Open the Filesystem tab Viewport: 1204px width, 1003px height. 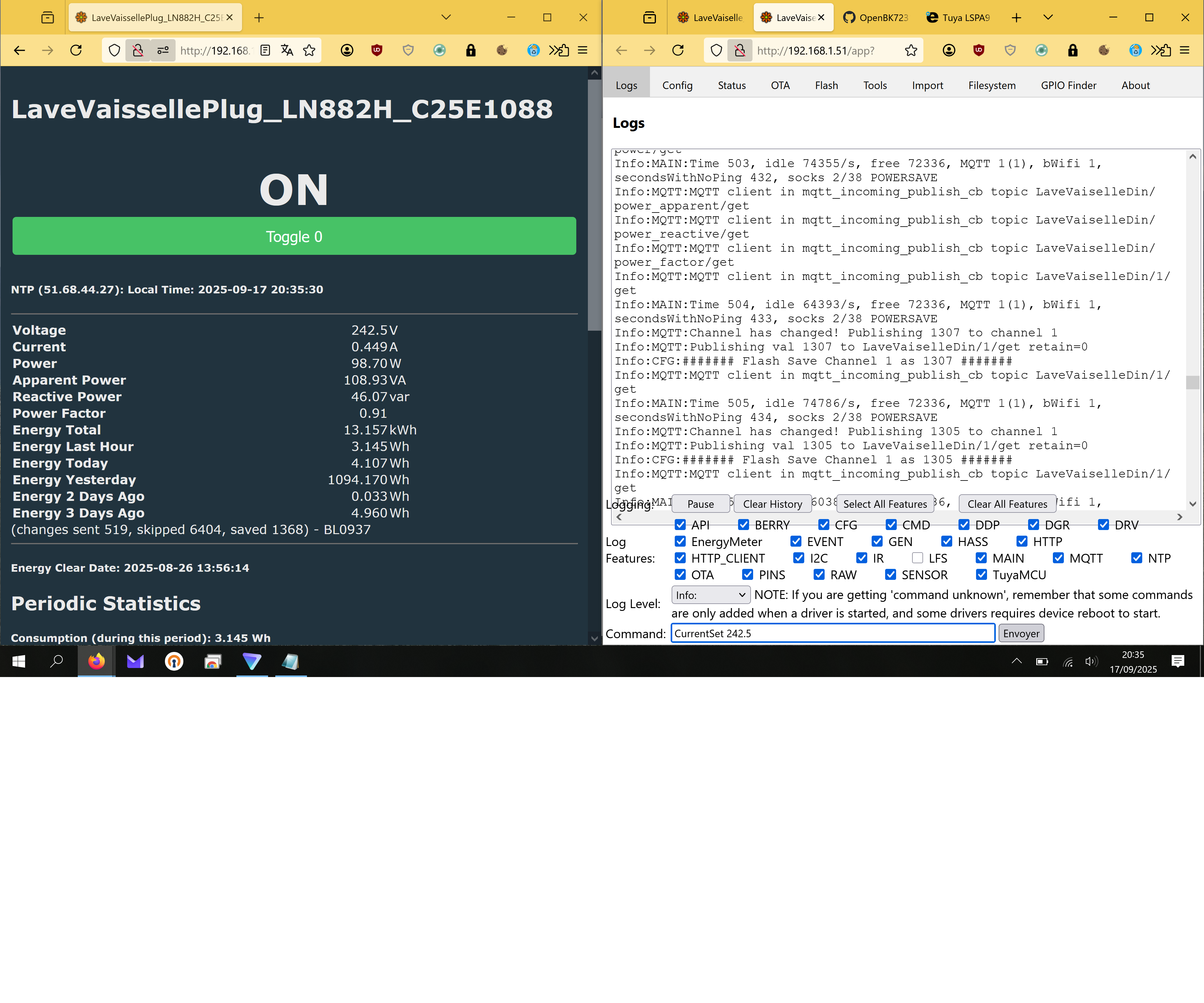(x=992, y=85)
